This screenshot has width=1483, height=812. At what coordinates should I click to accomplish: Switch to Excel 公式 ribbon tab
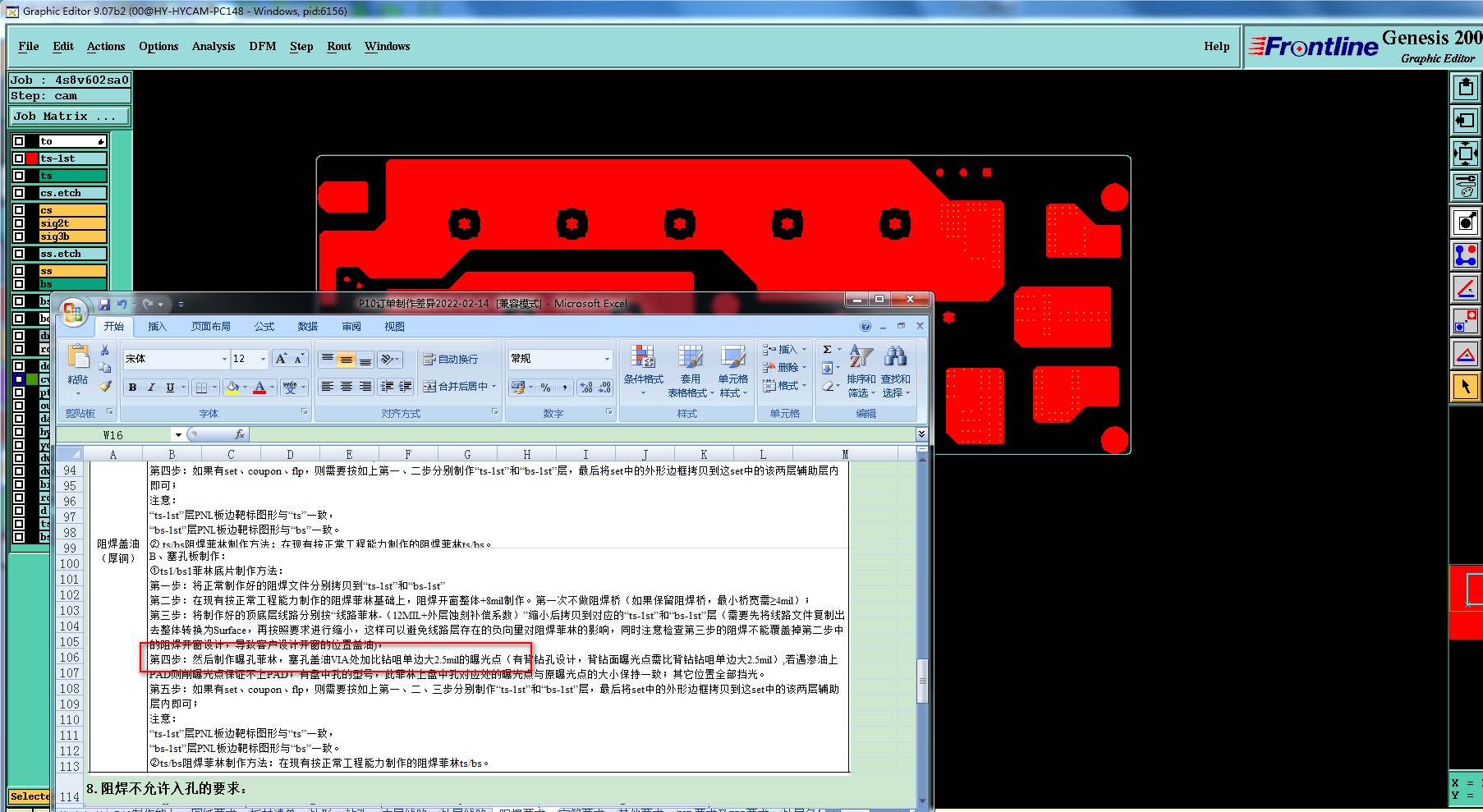[x=264, y=326]
